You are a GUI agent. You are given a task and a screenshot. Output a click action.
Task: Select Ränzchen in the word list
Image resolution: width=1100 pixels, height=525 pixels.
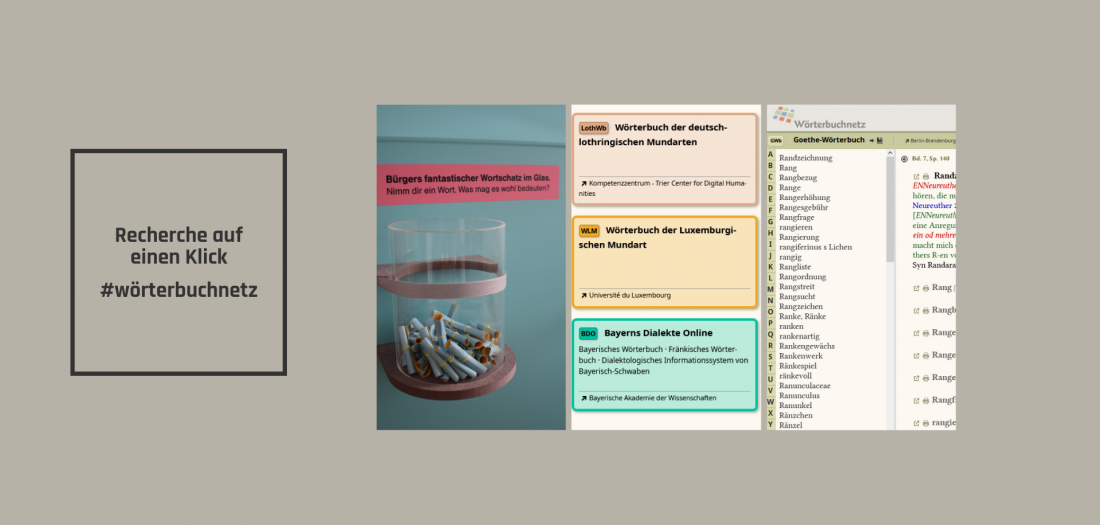click(x=796, y=415)
